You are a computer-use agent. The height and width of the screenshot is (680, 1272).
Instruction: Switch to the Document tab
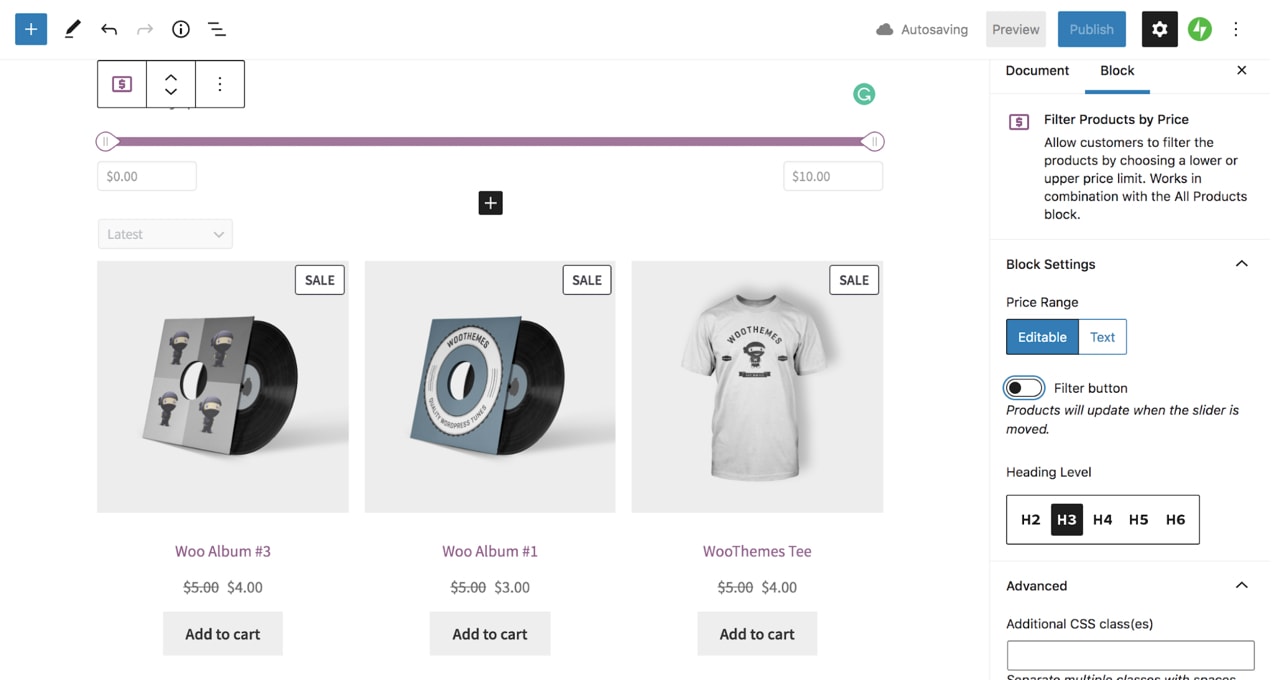(1037, 70)
